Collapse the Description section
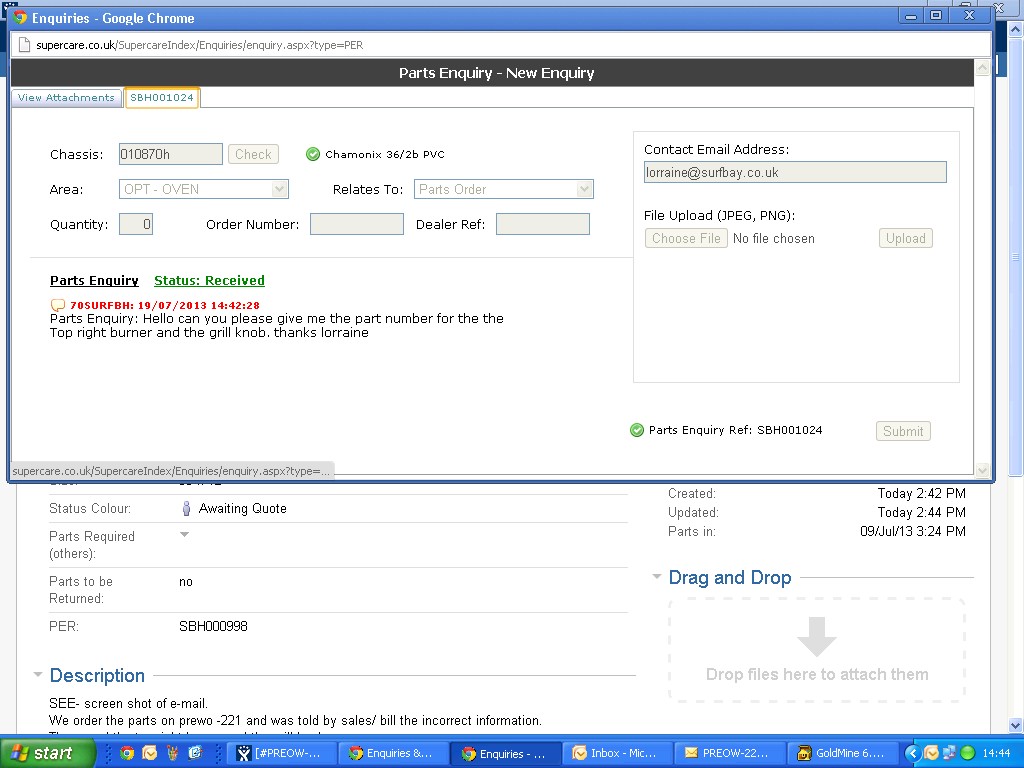Image resolution: width=1024 pixels, height=768 pixels. pos(38,675)
